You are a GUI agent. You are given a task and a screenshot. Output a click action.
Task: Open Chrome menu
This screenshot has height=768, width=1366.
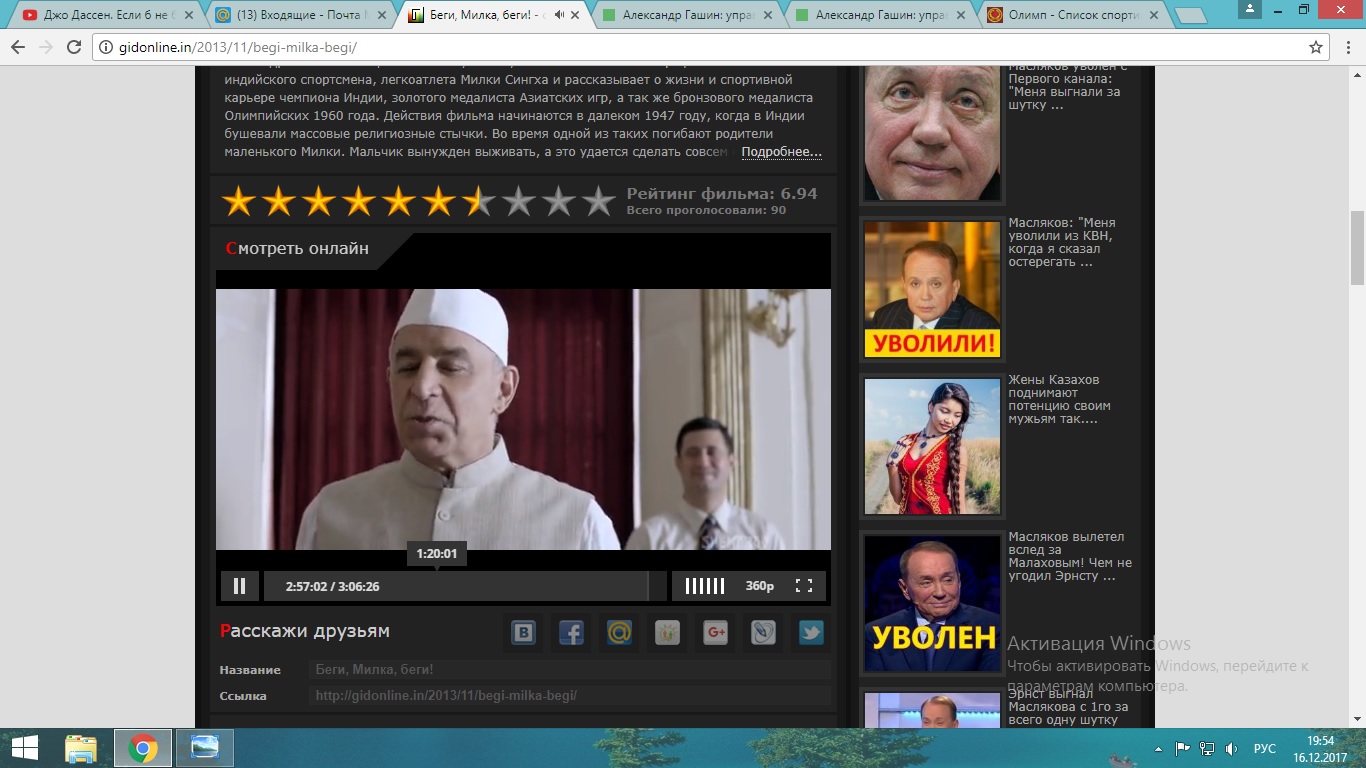(1348, 47)
